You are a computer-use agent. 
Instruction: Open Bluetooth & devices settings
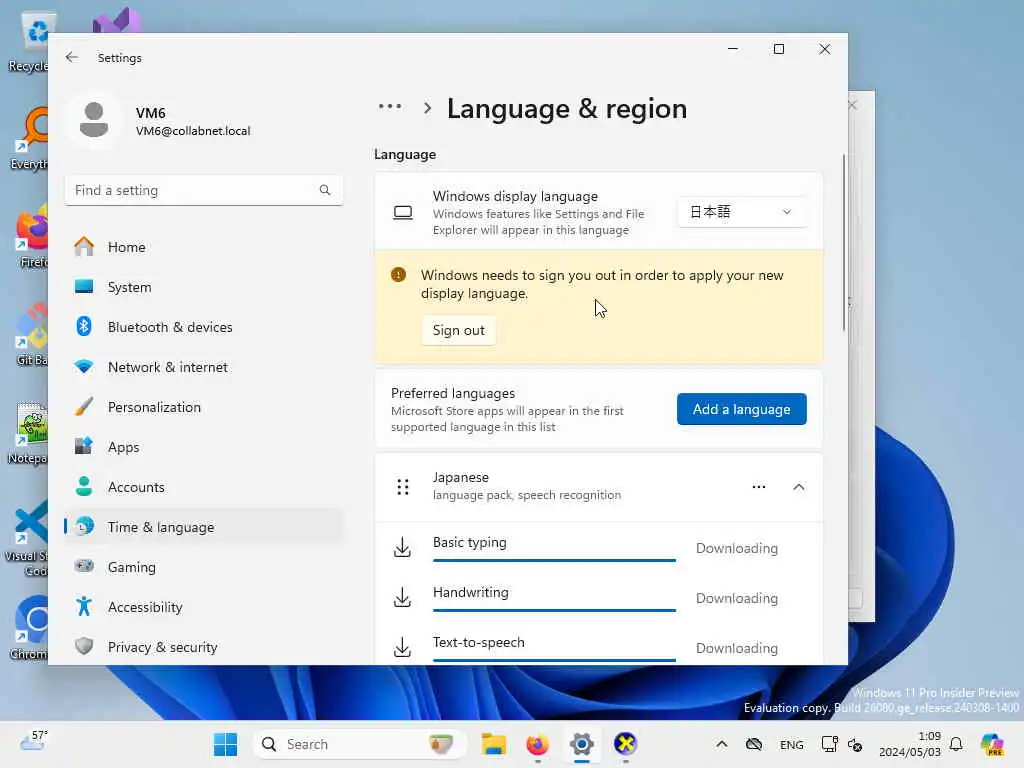click(204, 327)
